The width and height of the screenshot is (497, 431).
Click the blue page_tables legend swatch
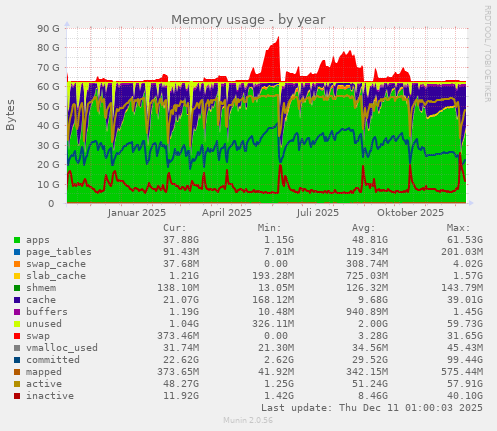[x=17, y=252]
